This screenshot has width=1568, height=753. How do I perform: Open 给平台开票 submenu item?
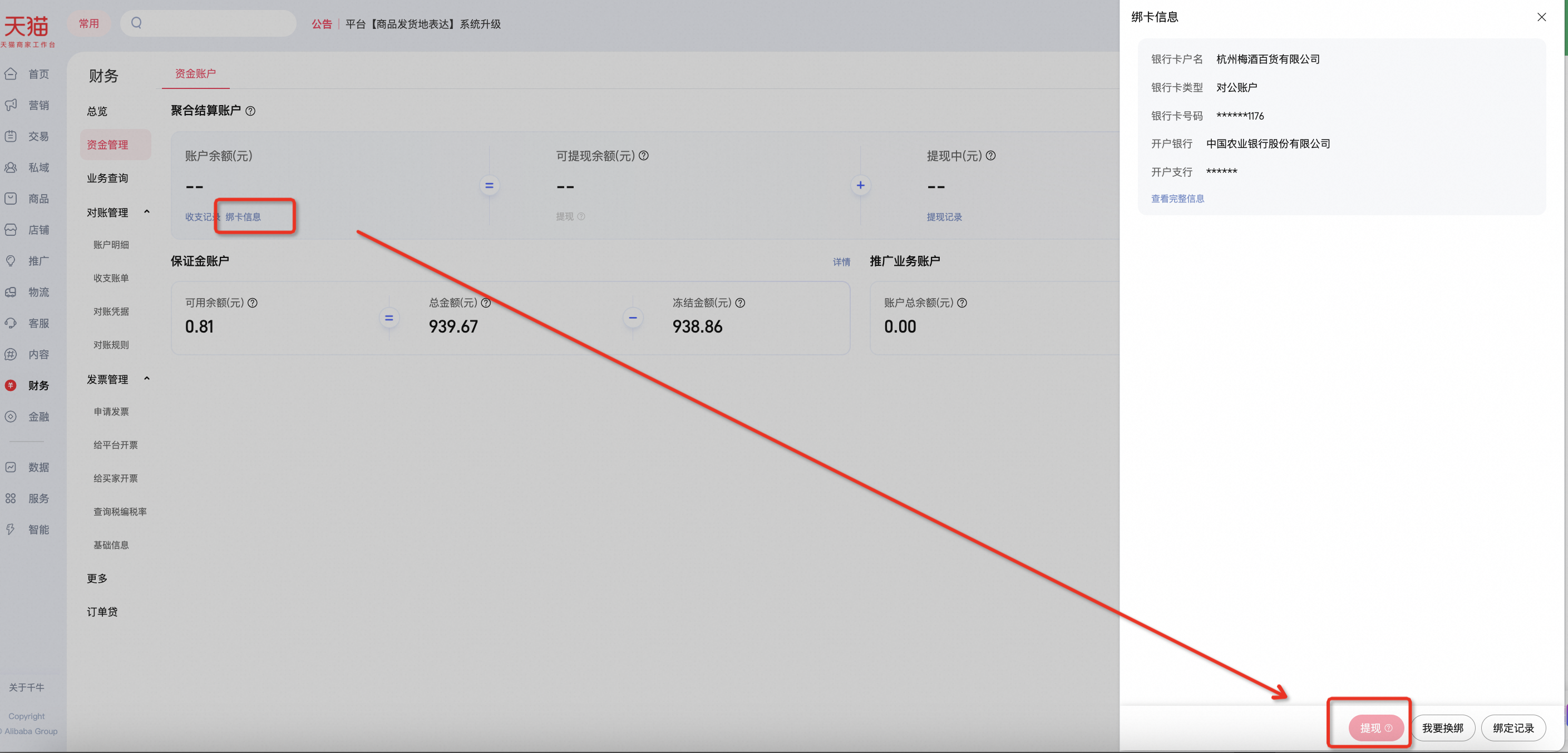116,445
